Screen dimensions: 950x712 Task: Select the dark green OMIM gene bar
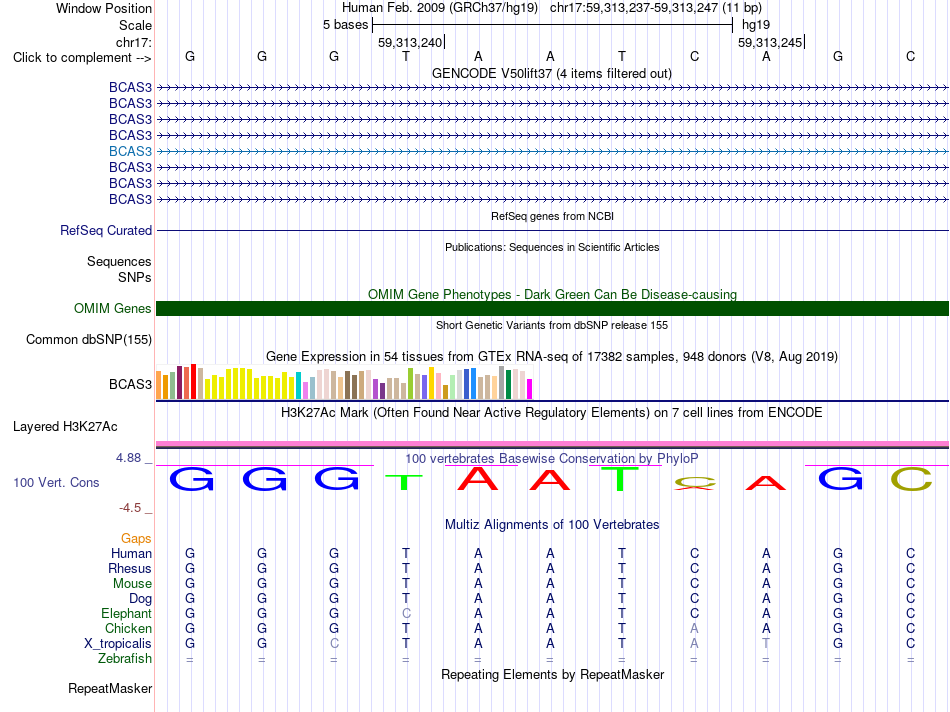pos(552,308)
